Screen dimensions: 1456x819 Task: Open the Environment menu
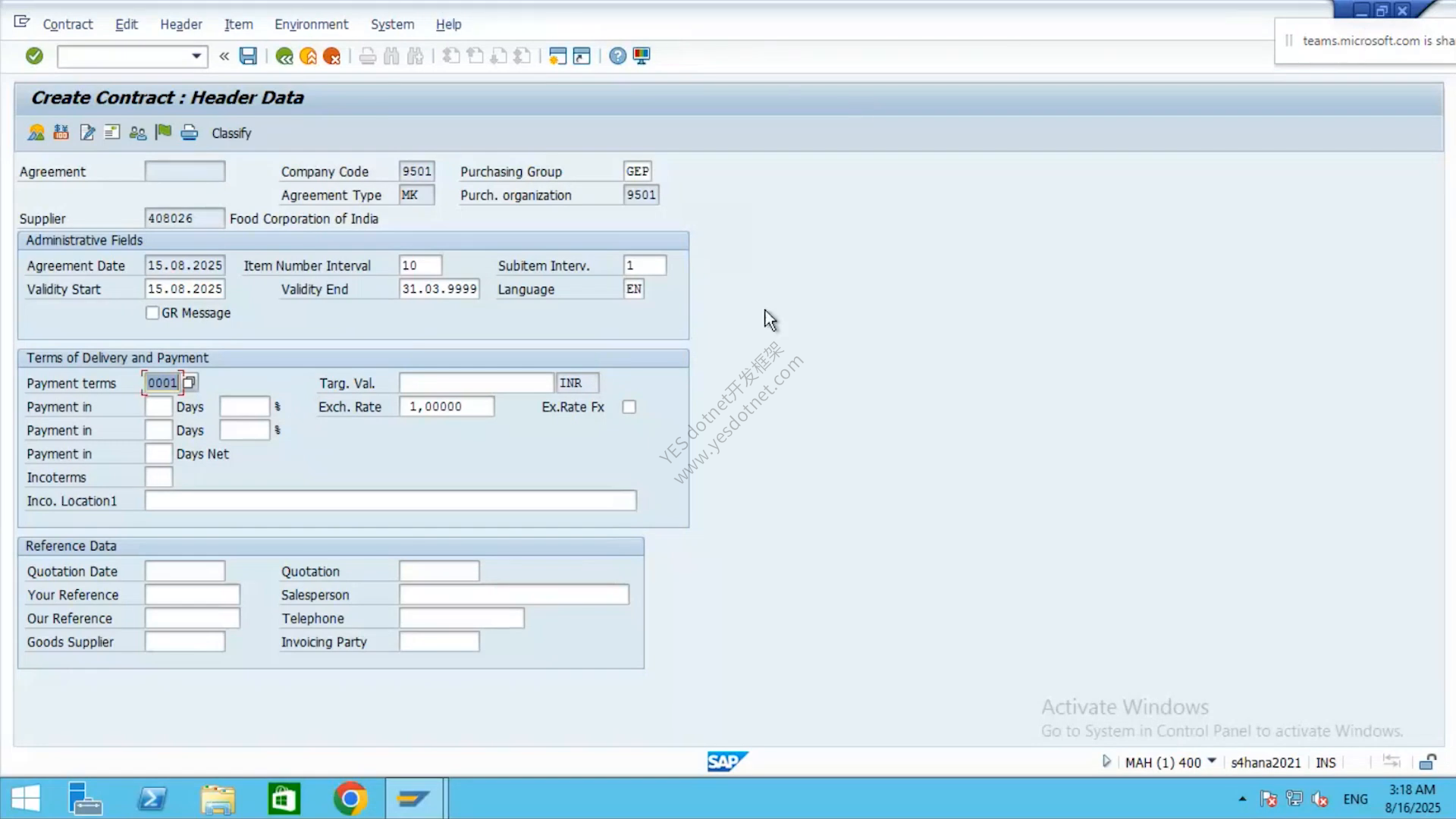(x=311, y=24)
